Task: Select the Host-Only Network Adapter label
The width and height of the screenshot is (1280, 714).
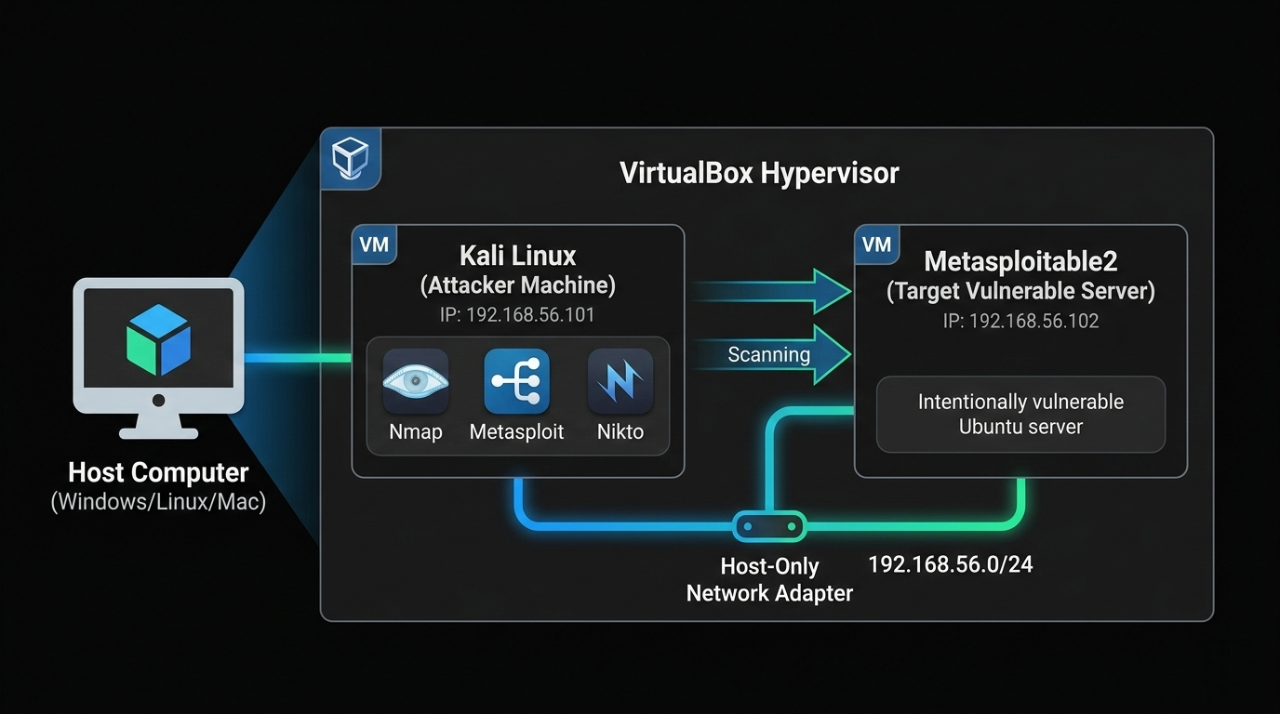Action: [x=769, y=579]
